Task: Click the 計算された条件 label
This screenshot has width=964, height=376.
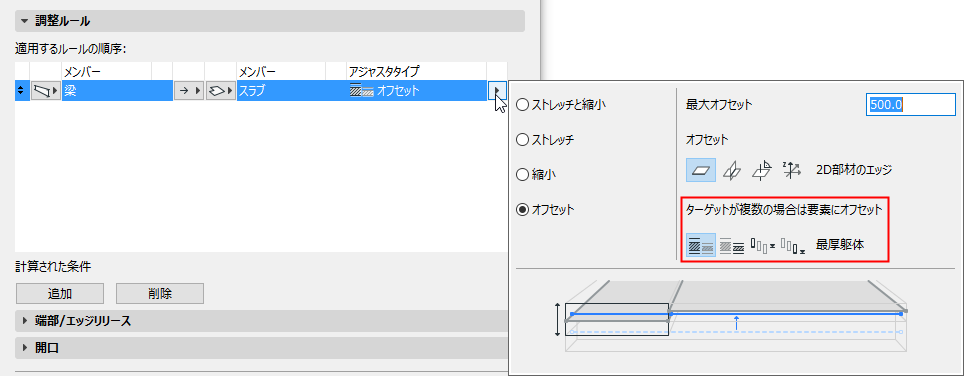Action: [53, 266]
